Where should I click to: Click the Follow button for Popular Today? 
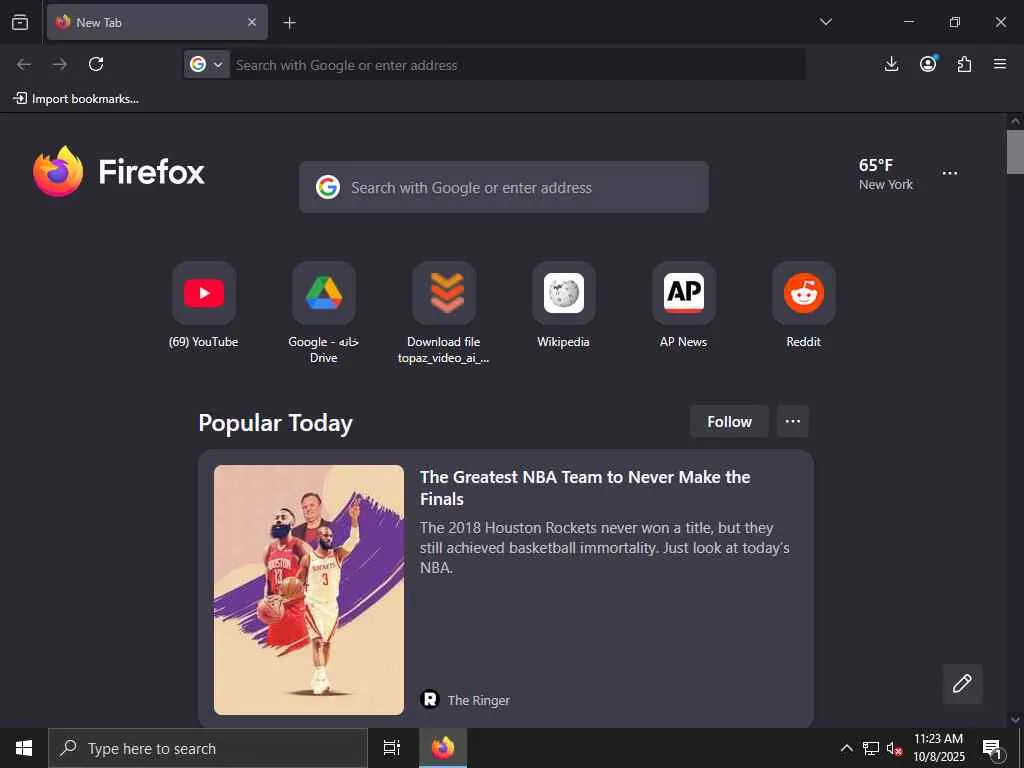pyautogui.click(x=729, y=422)
